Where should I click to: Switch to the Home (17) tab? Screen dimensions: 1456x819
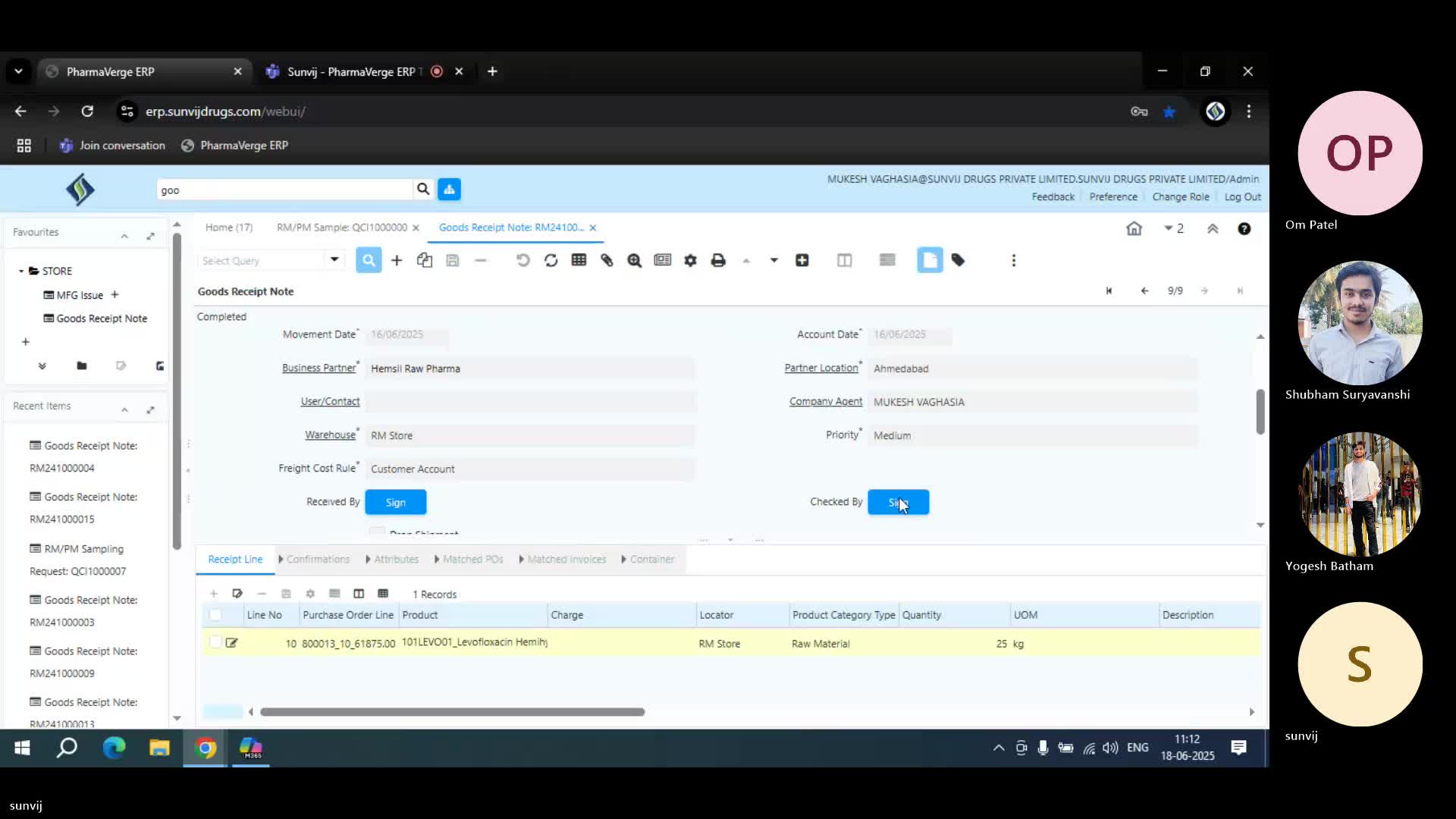coord(229,227)
